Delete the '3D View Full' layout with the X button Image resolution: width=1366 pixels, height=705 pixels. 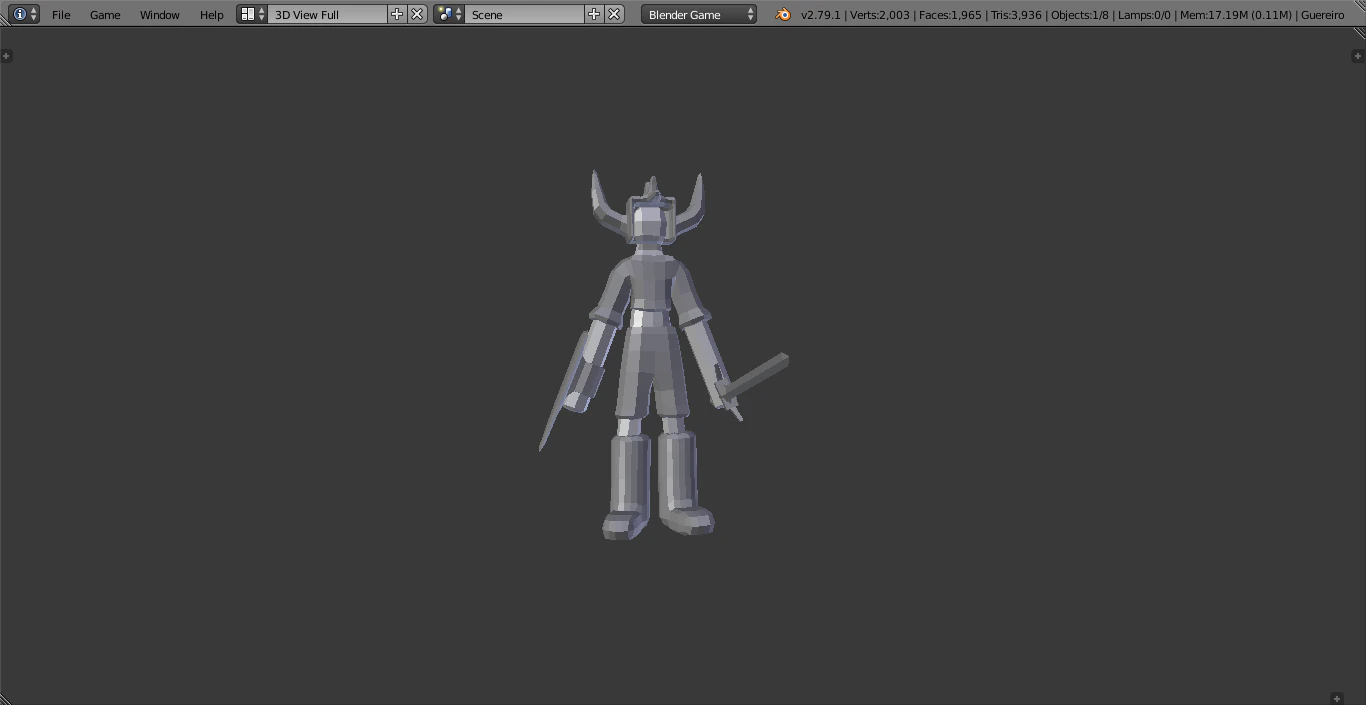pyautogui.click(x=417, y=15)
